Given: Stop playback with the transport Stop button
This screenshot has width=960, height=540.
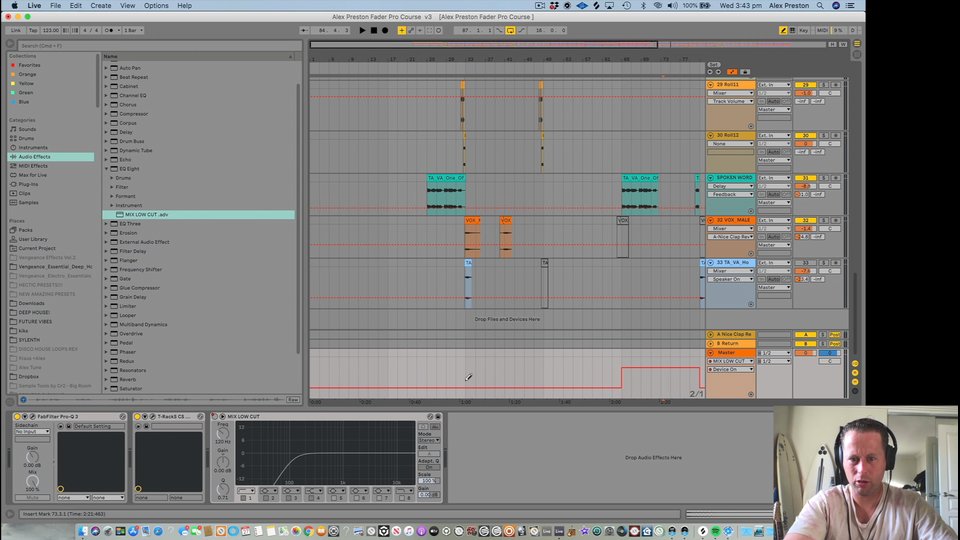Looking at the screenshot, I should click(373, 30).
